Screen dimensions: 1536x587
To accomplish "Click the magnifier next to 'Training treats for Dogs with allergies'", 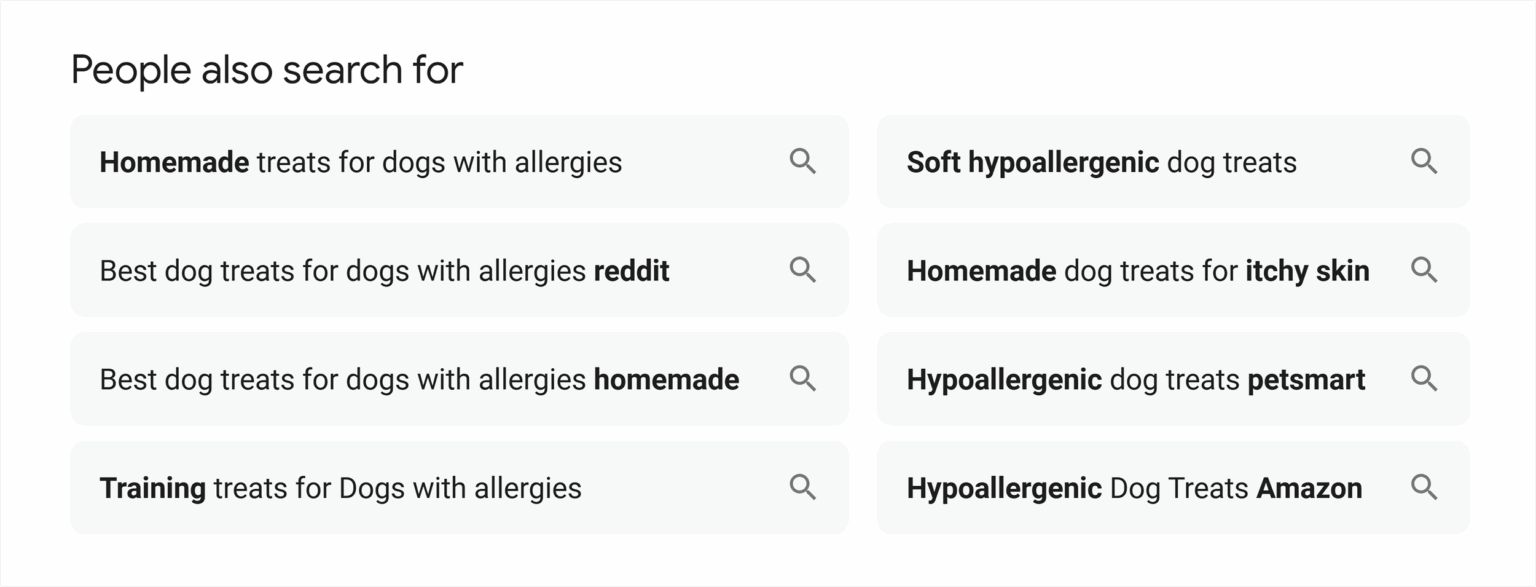I will [x=803, y=488].
